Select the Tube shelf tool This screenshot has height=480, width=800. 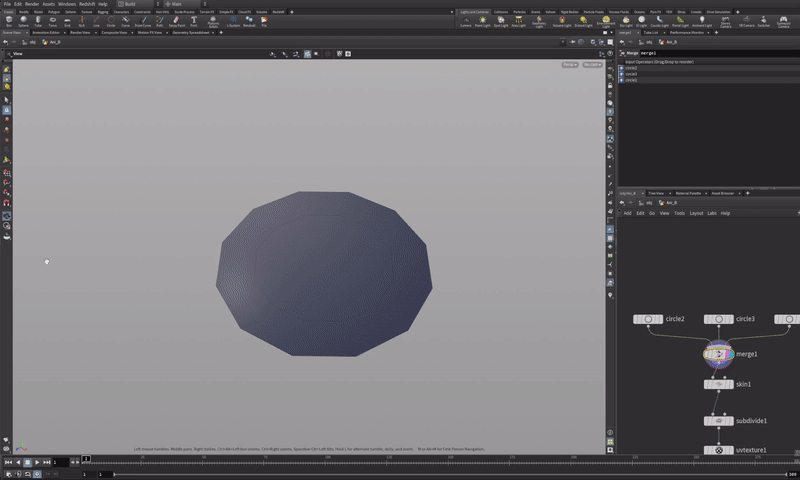point(38,21)
